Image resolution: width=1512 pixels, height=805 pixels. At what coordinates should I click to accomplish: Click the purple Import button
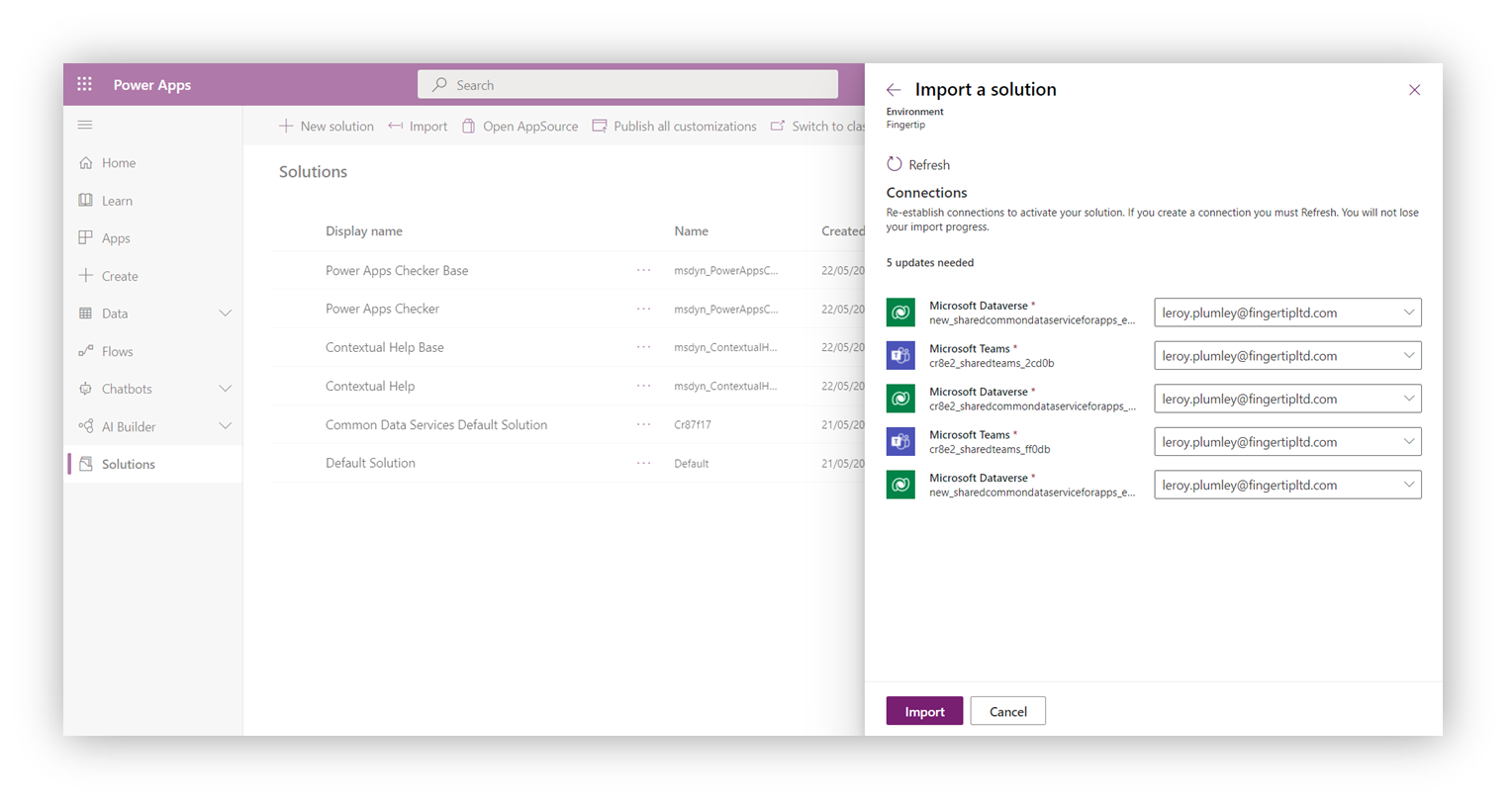pyautogui.click(x=924, y=711)
